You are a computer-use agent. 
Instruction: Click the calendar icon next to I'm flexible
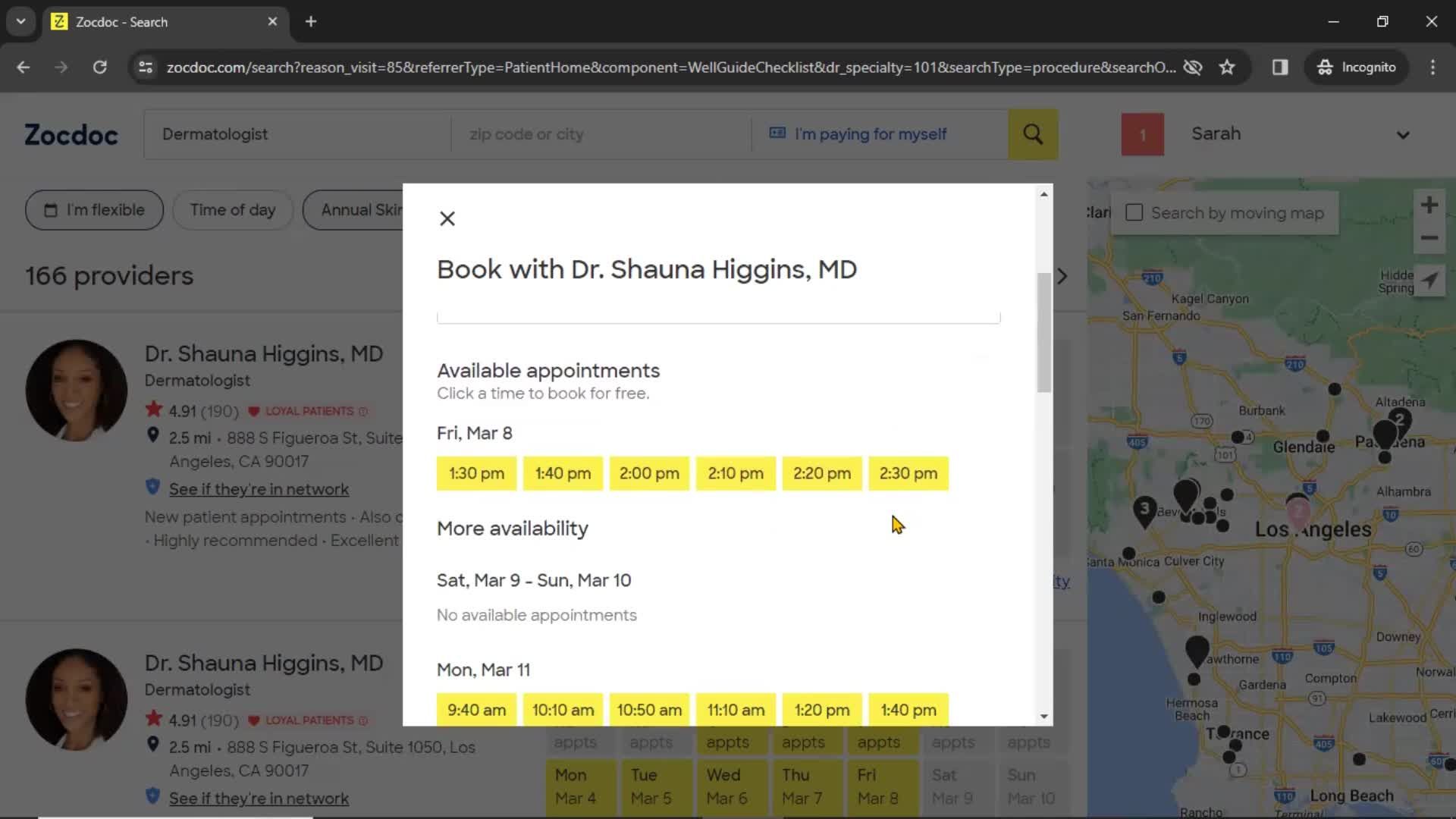[50, 210]
